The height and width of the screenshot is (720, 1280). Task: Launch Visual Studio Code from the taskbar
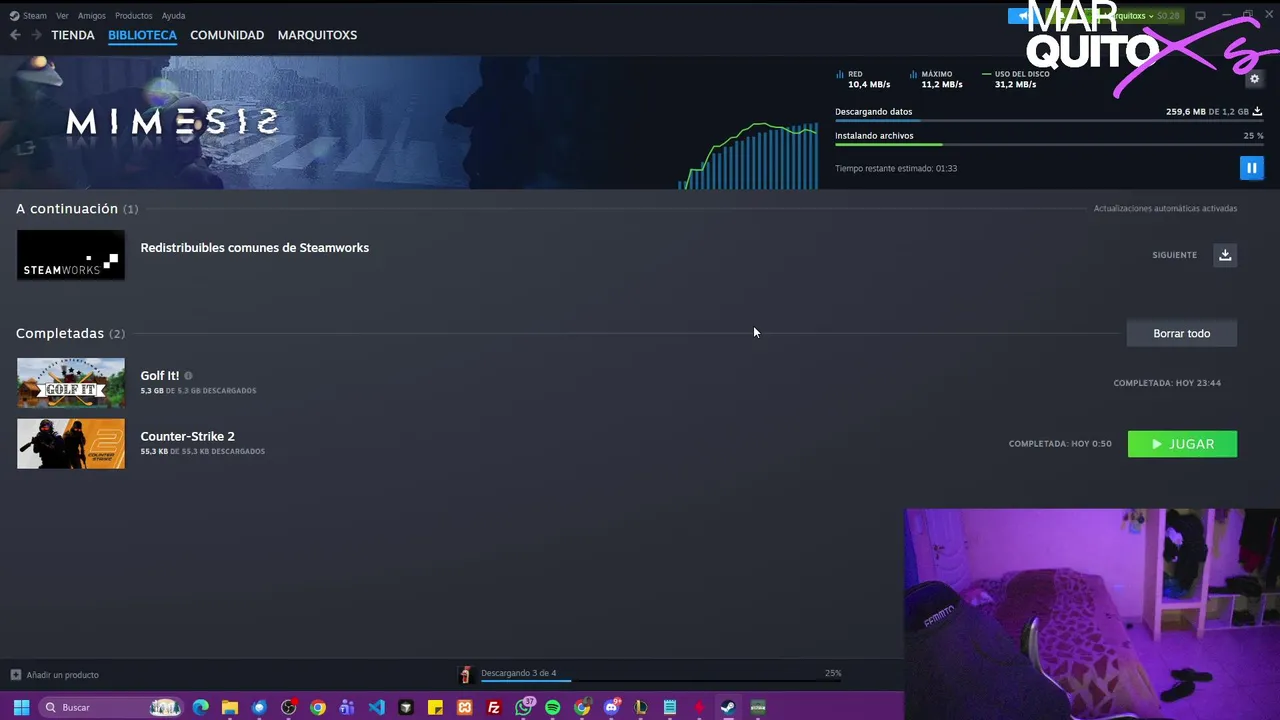coord(376,707)
